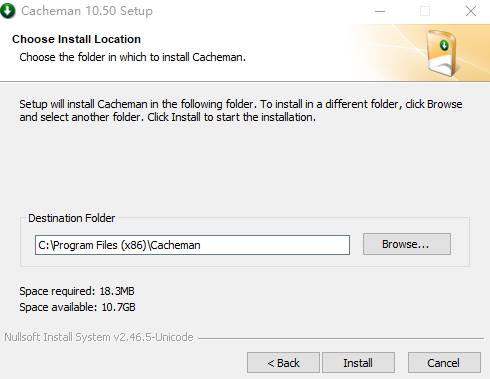Viewport: 490px width, 379px height.
Task: Click the "Choose the folder" subtitle text
Action: pyautogui.click(x=132, y=57)
